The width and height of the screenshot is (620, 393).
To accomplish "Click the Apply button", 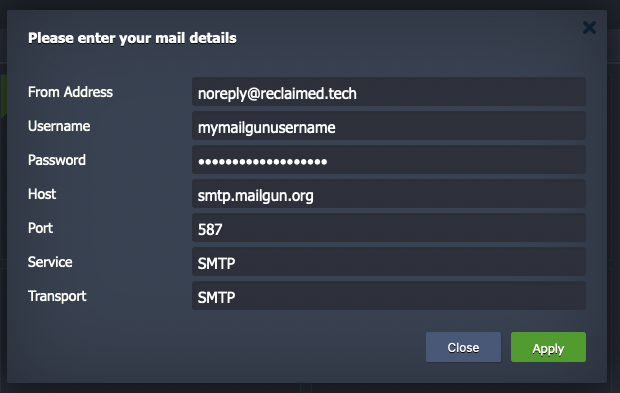I will click(548, 347).
